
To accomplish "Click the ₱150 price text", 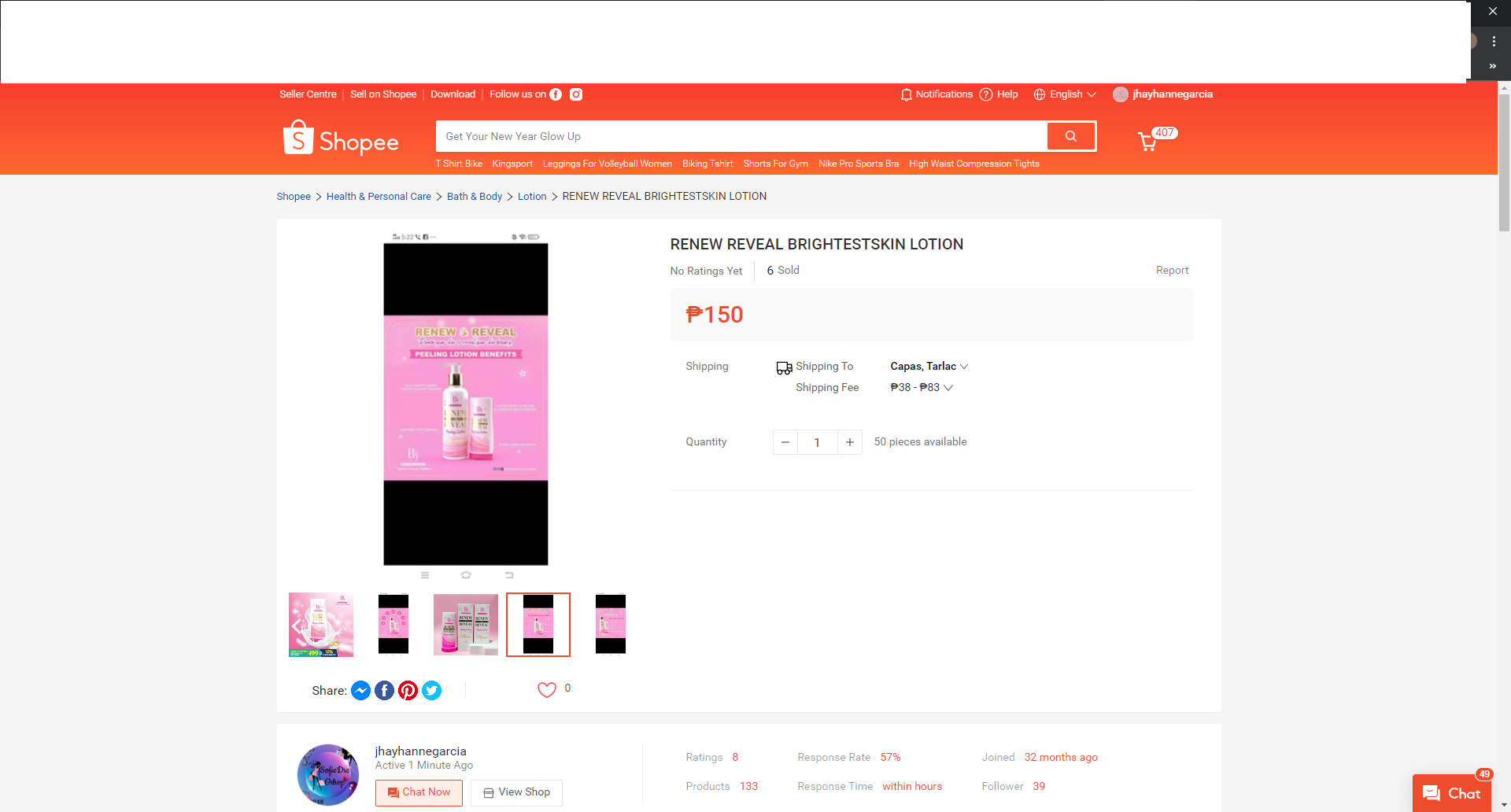I will 715,315.
